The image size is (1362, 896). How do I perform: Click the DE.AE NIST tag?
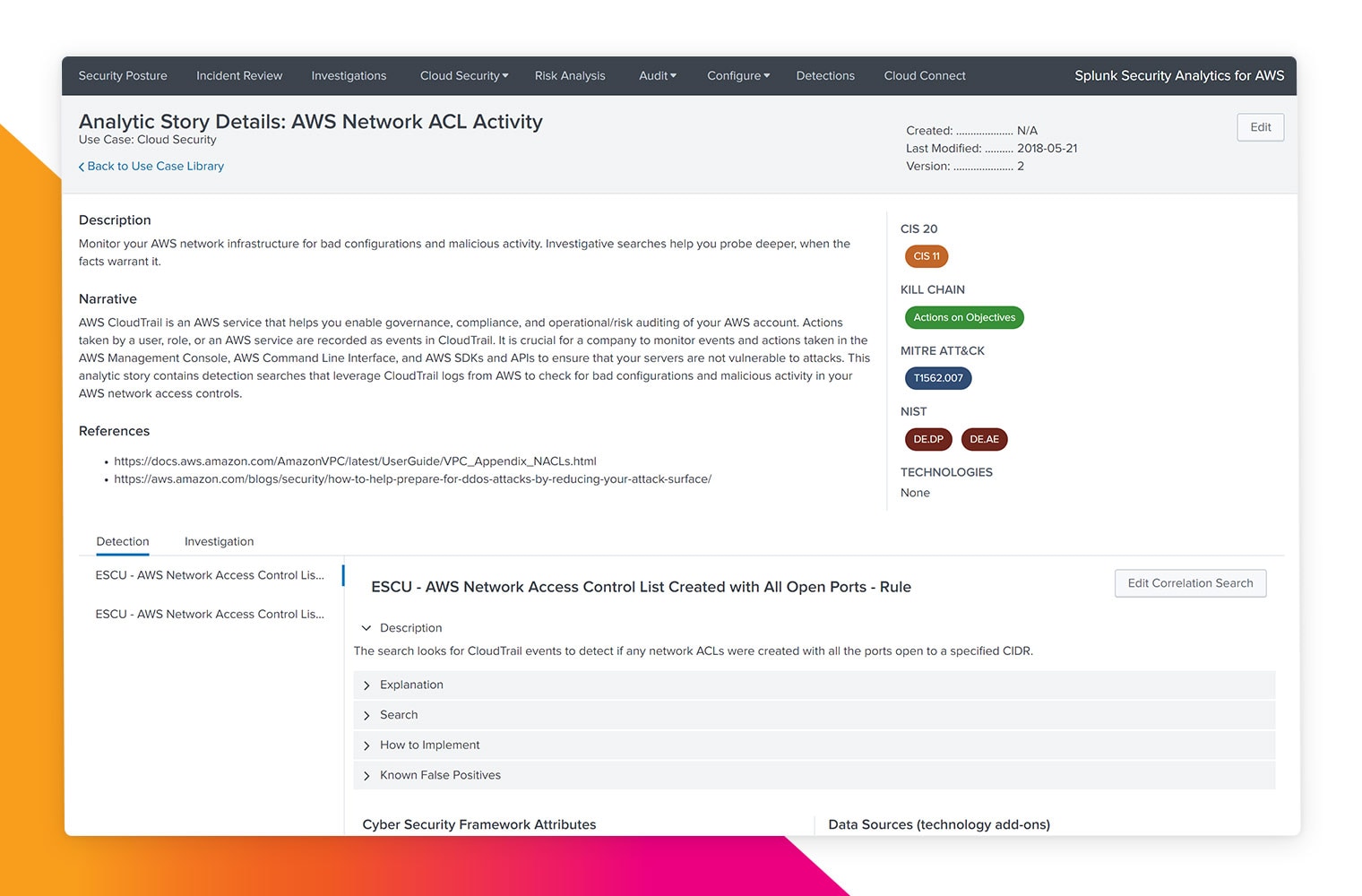click(984, 439)
